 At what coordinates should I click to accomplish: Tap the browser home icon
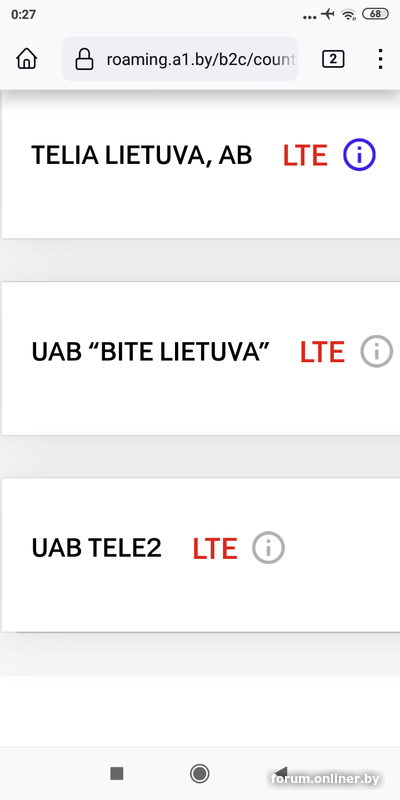tap(27, 59)
